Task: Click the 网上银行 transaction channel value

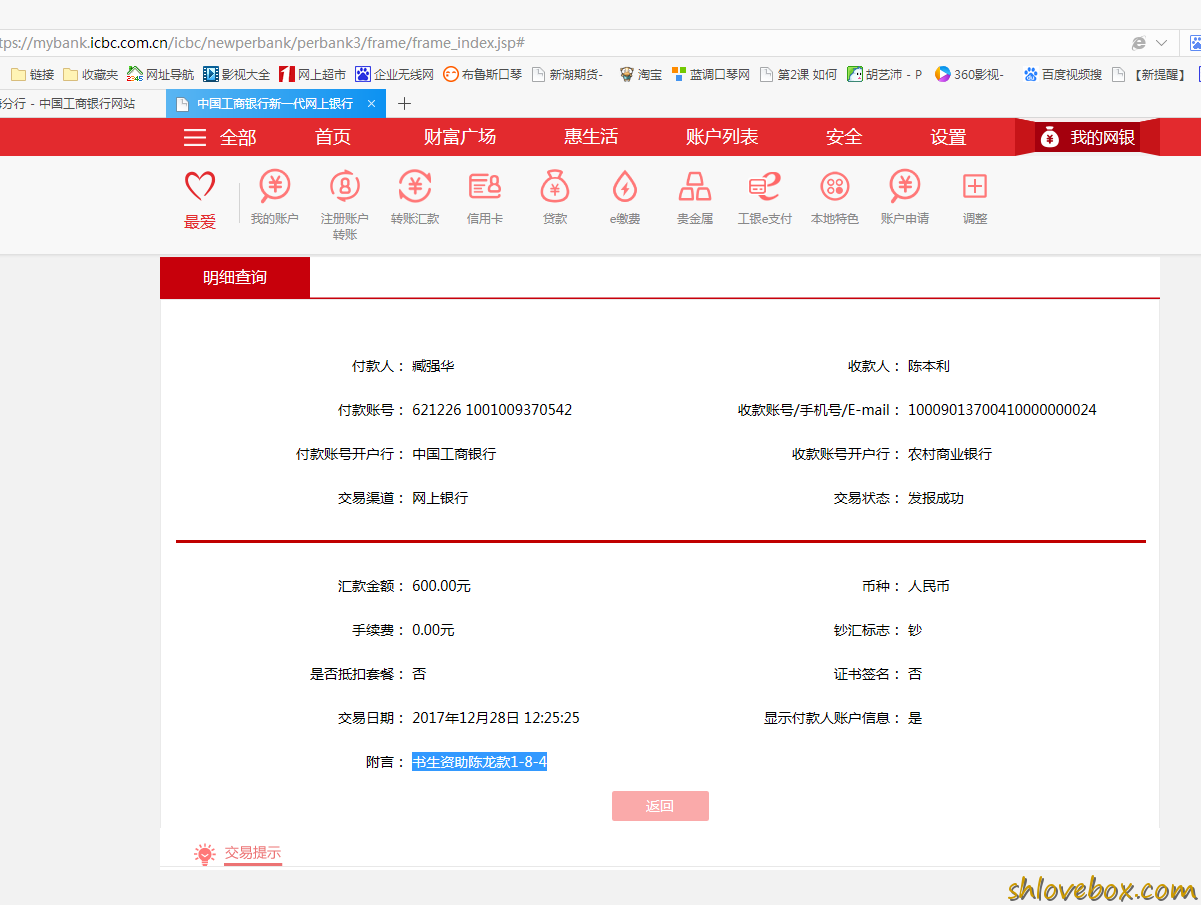Action: 440,498
